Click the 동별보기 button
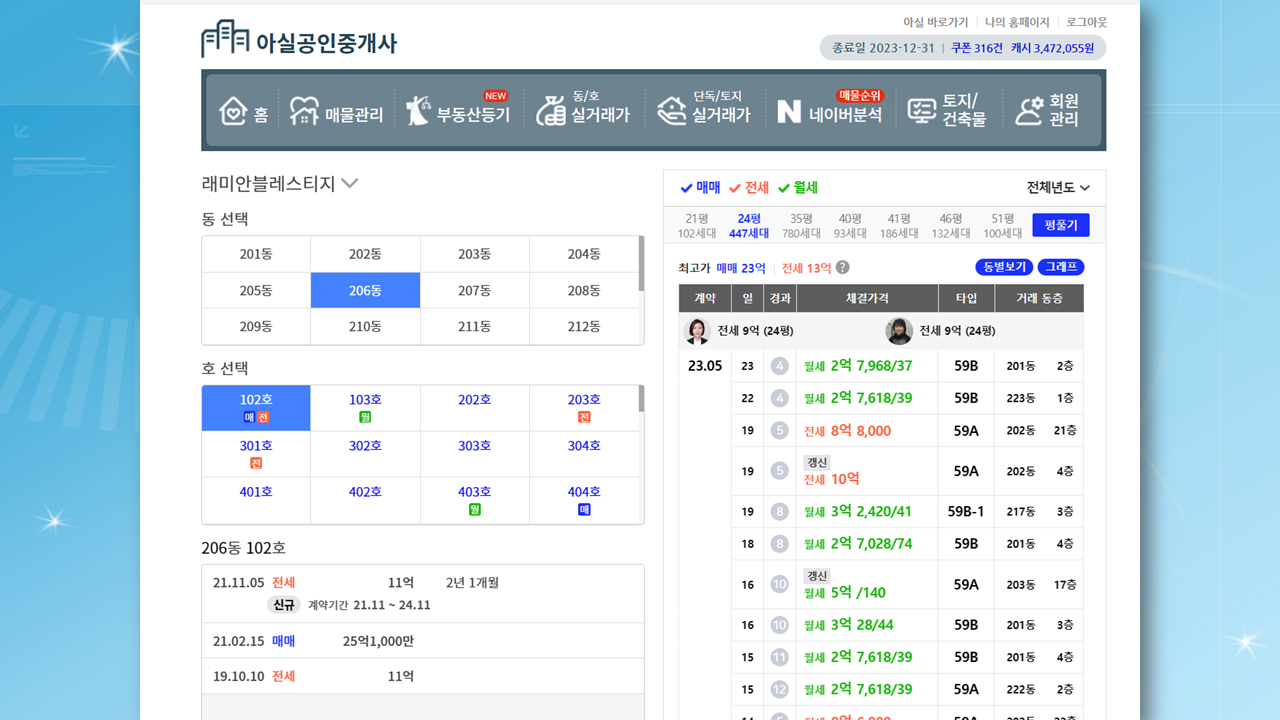Viewport: 1280px width, 720px height. pos(1003,267)
